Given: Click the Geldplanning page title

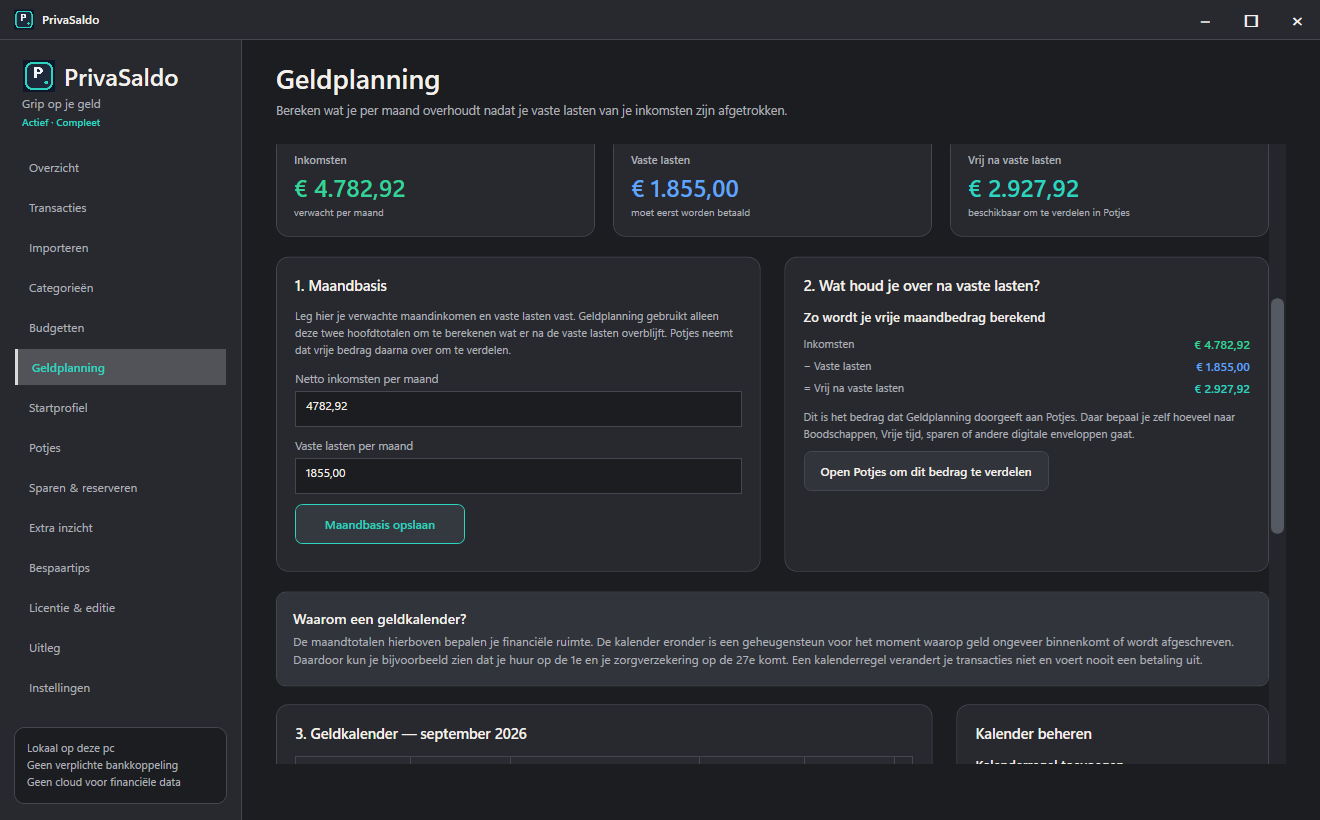Looking at the screenshot, I should [358, 80].
